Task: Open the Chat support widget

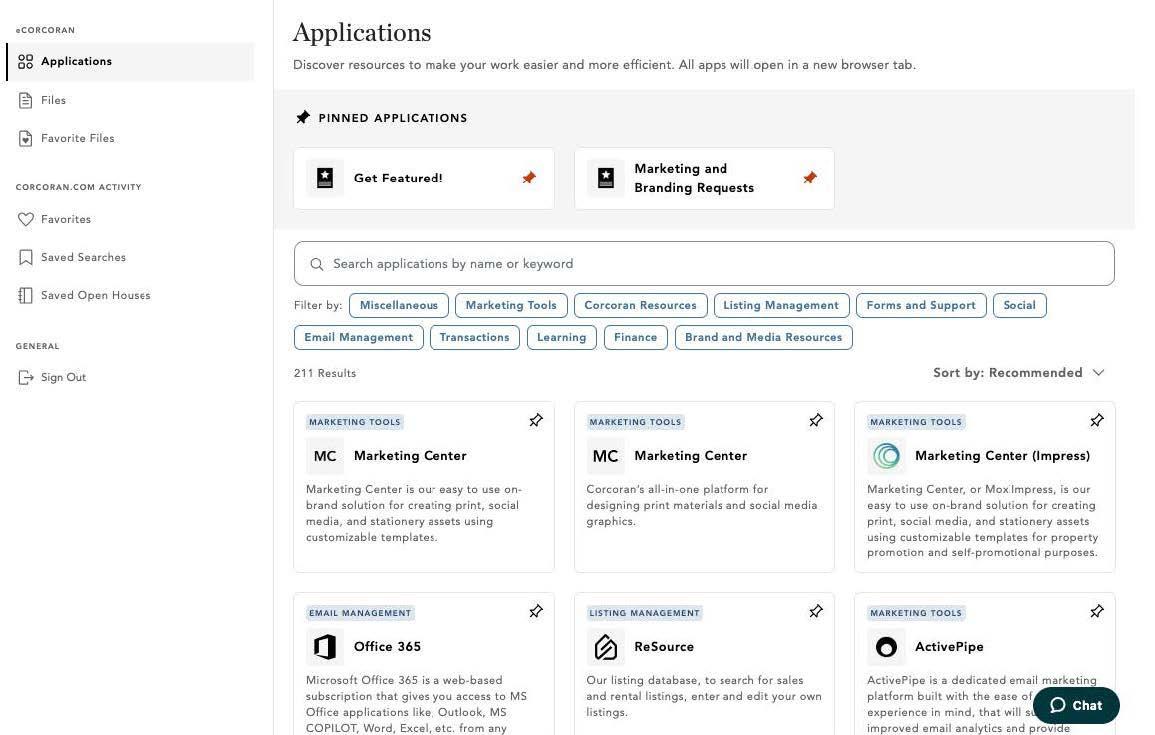Action: pos(1075,705)
